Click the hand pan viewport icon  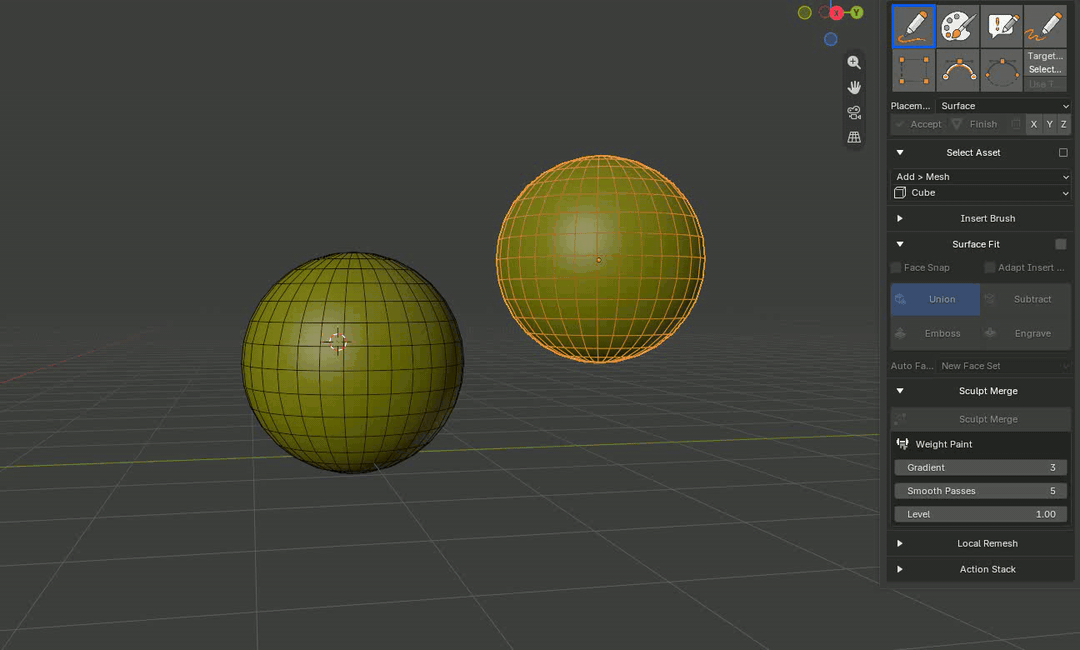[x=854, y=87]
